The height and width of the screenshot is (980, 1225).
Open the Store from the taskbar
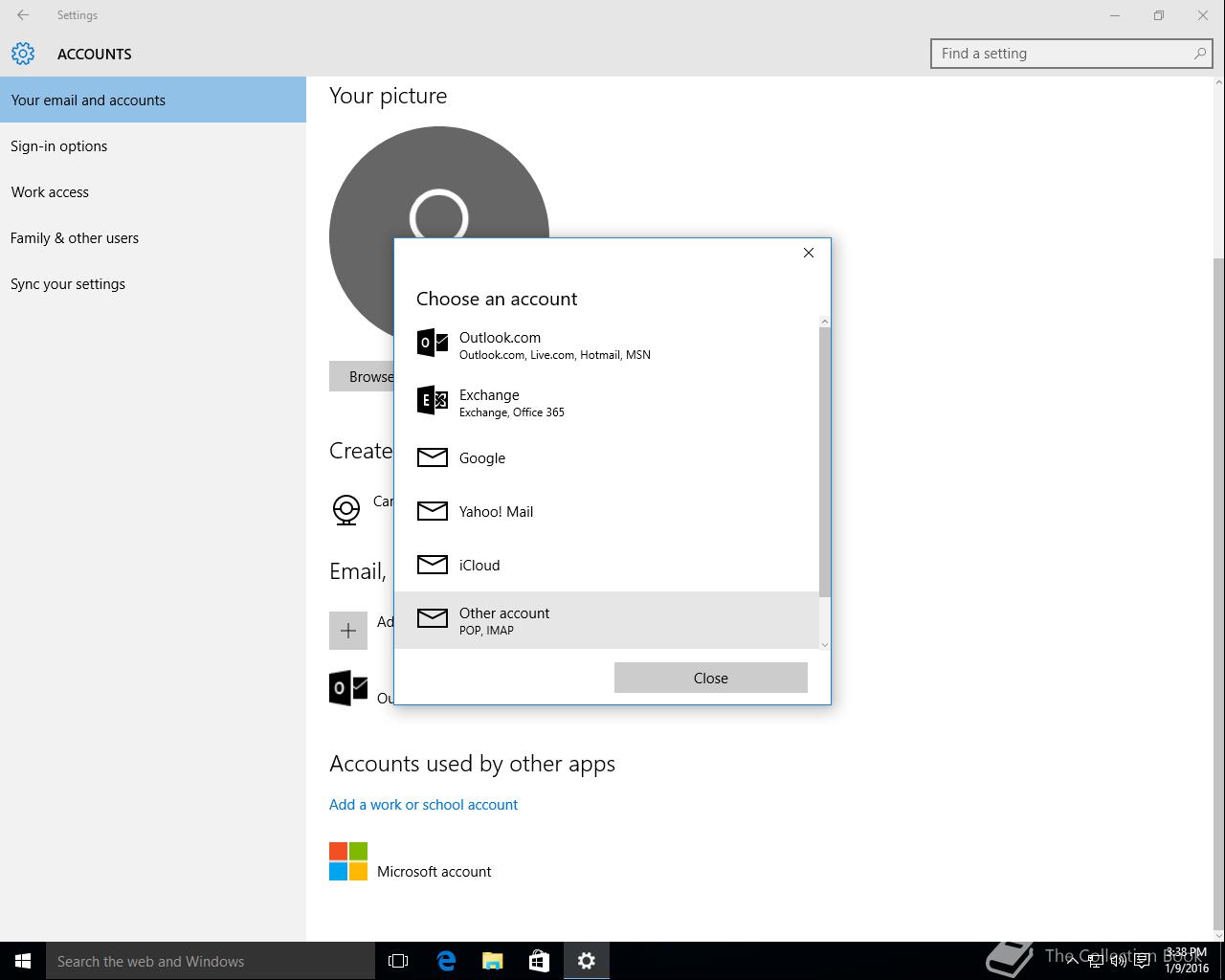coord(540,961)
